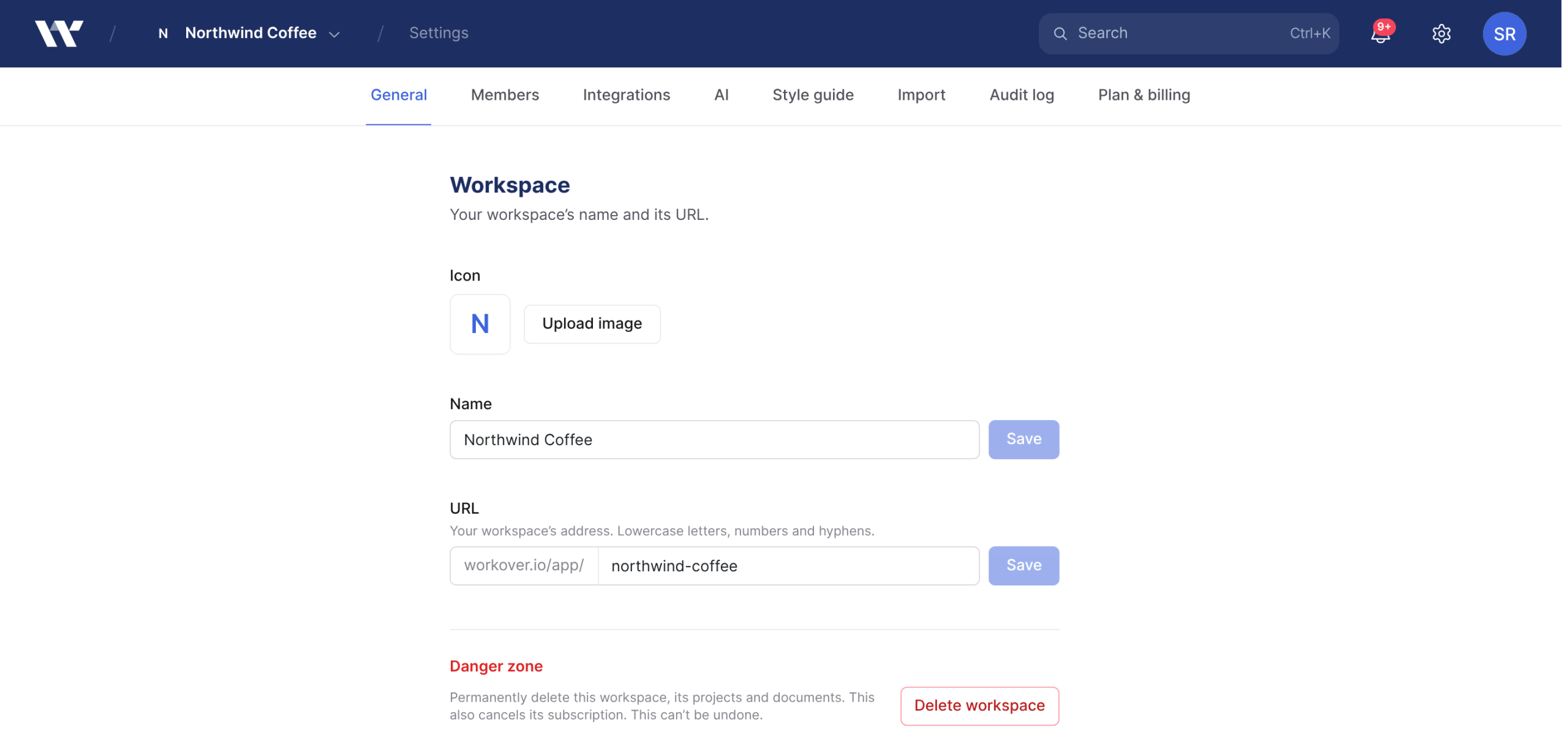Click the N workspace icon thumbnail
1568x752 pixels.
coord(480,324)
